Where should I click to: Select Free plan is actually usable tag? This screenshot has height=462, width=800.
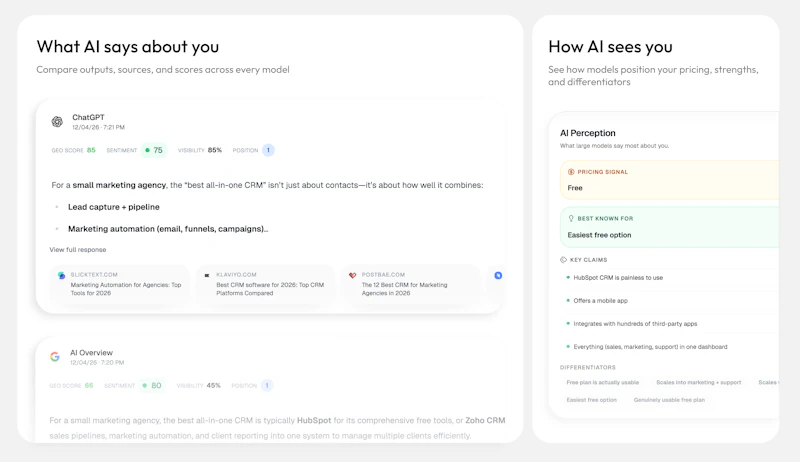(x=603, y=382)
